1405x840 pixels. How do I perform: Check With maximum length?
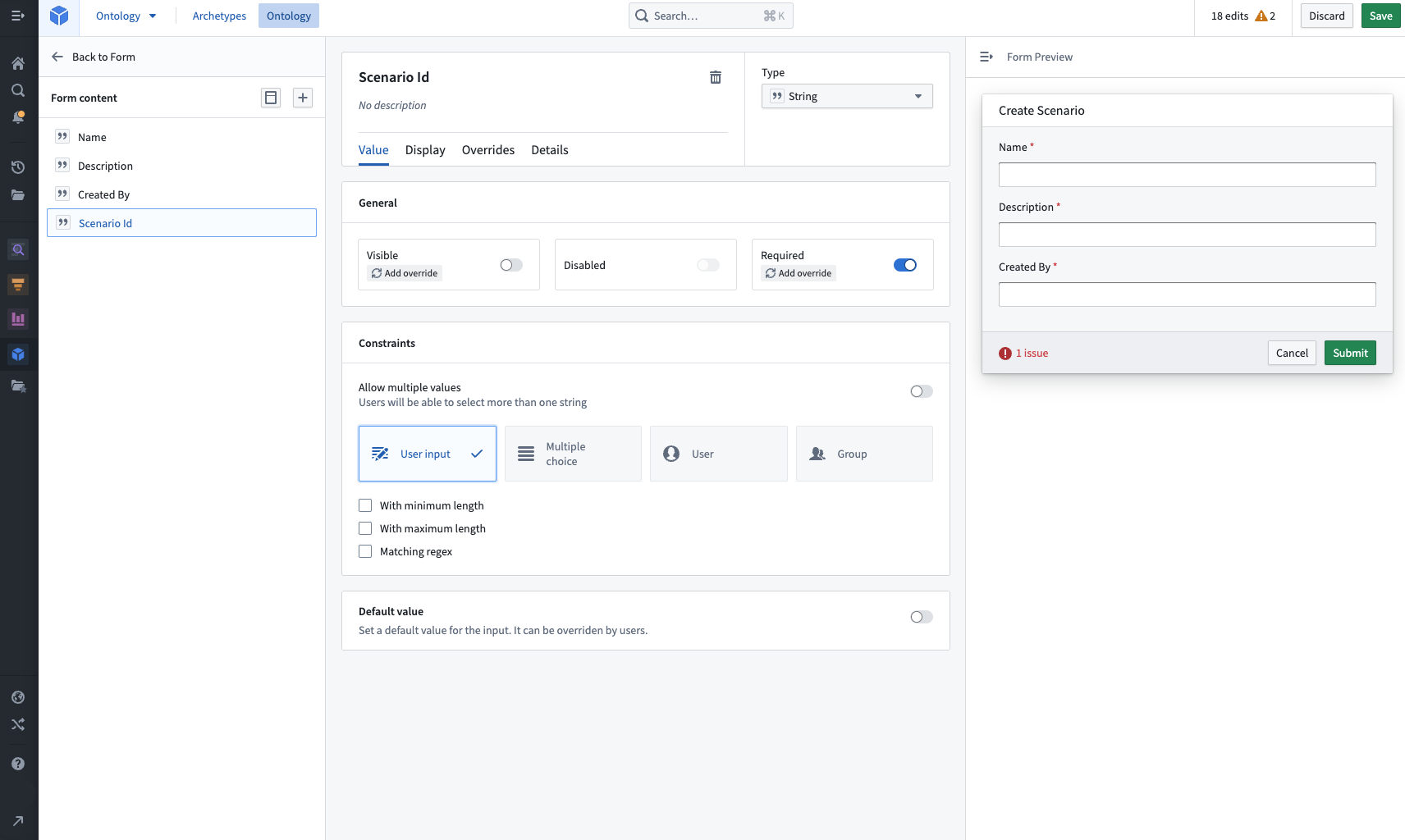click(x=365, y=528)
